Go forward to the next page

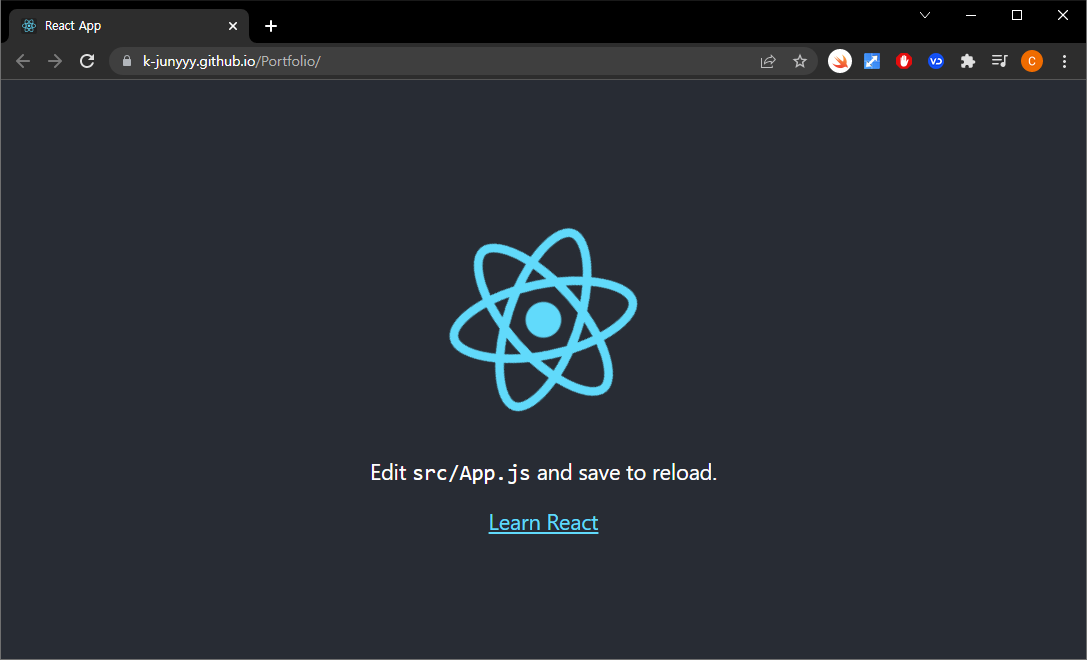tap(55, 61)
